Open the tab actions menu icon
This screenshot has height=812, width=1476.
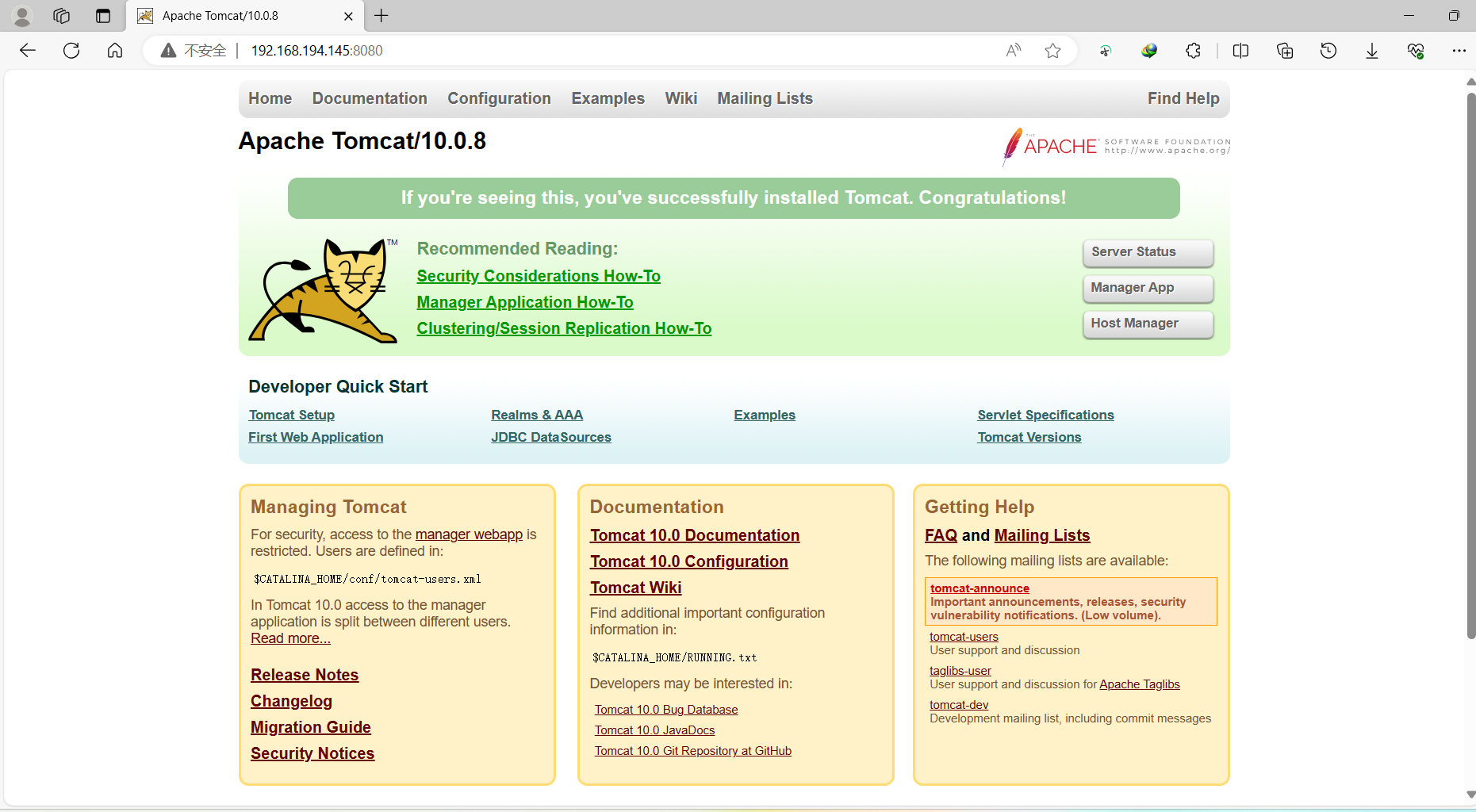103,16
